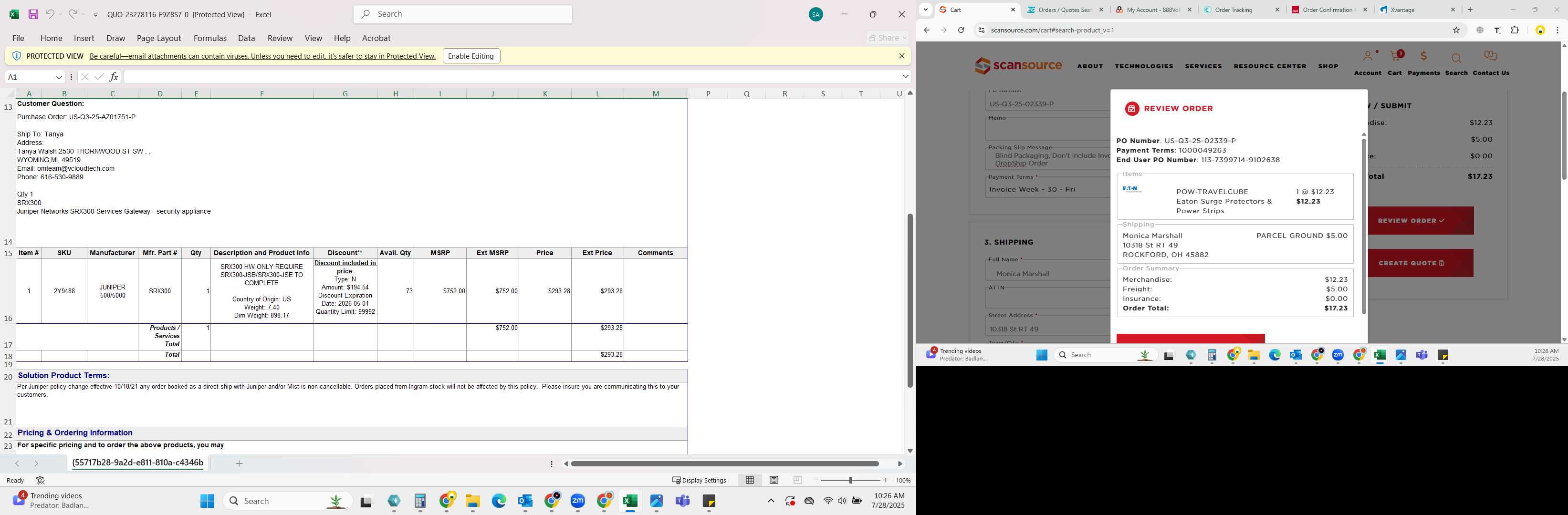This screenshot has height=515, width=1568.
Task: Click the browser back arrow
Action: click(926, 30)
